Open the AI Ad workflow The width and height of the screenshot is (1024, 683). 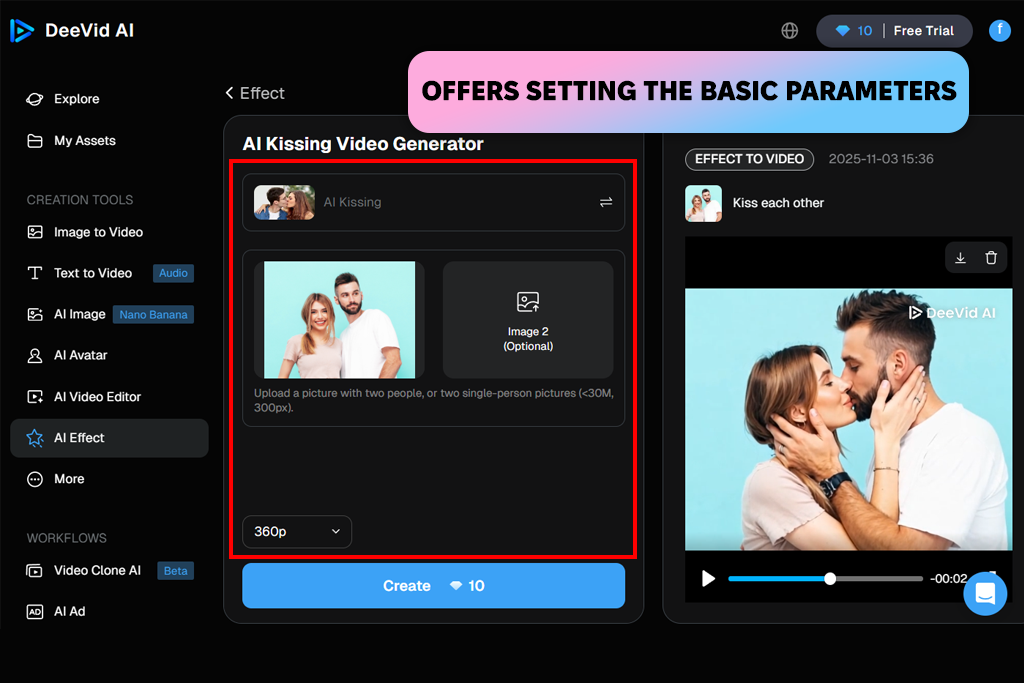69,612
